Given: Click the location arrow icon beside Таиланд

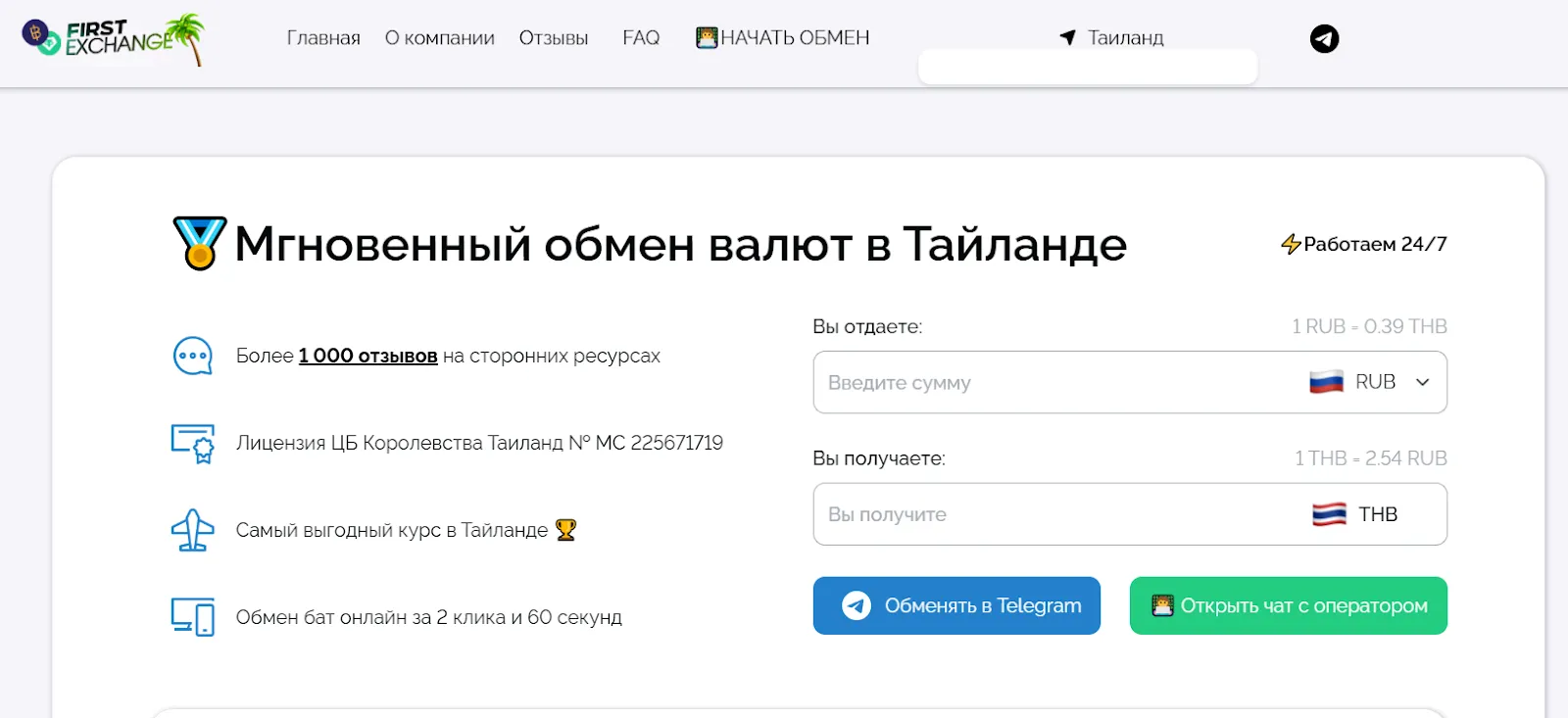Looking at the screenshot, I should [x=1068, y=37].
